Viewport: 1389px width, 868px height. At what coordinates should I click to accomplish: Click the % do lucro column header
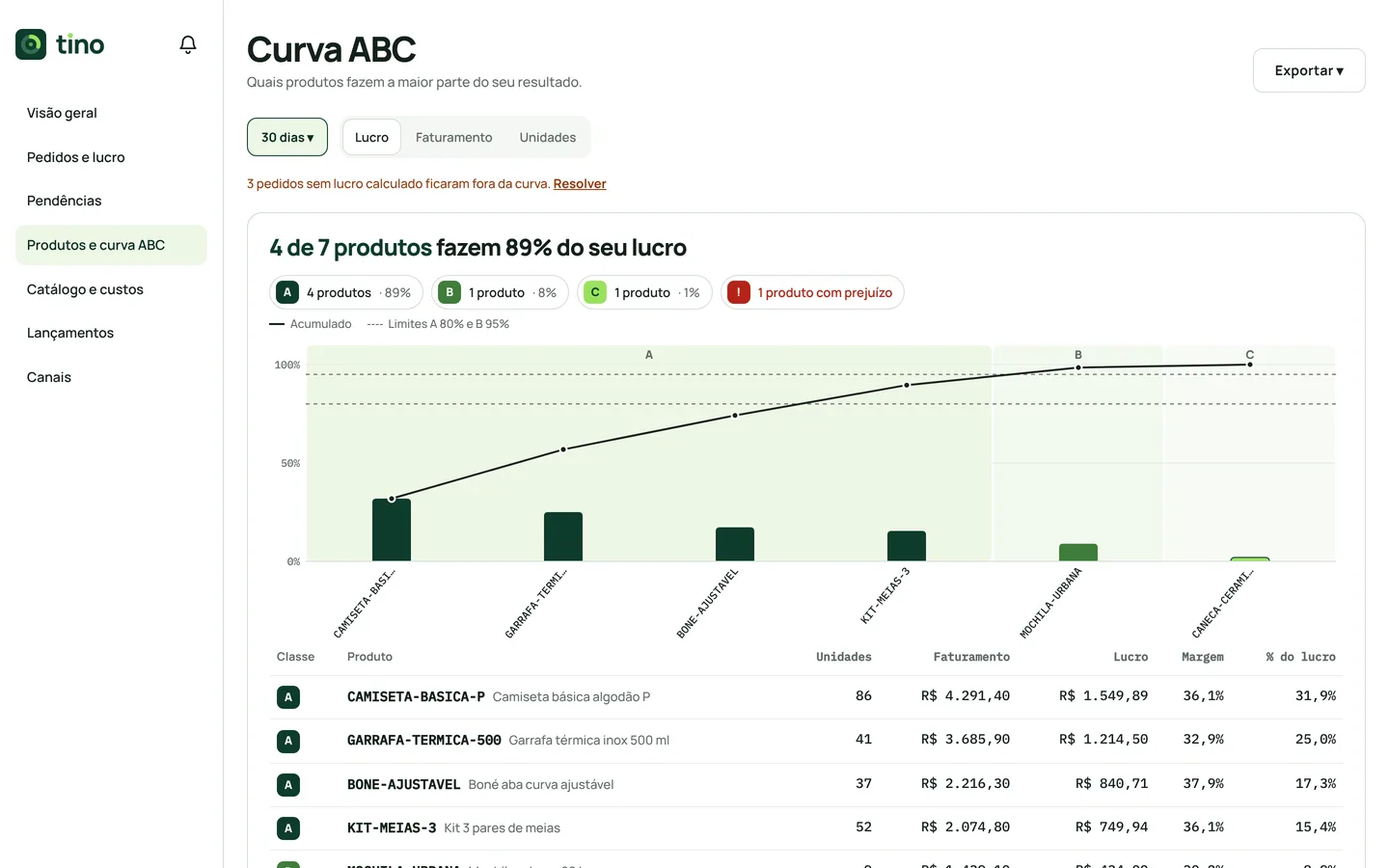[1301, 657]
